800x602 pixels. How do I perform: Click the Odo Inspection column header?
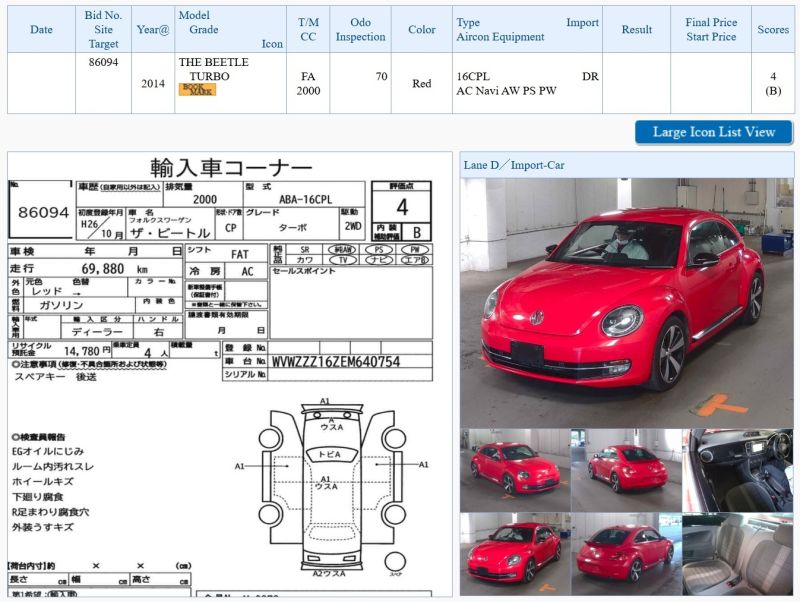360,30
